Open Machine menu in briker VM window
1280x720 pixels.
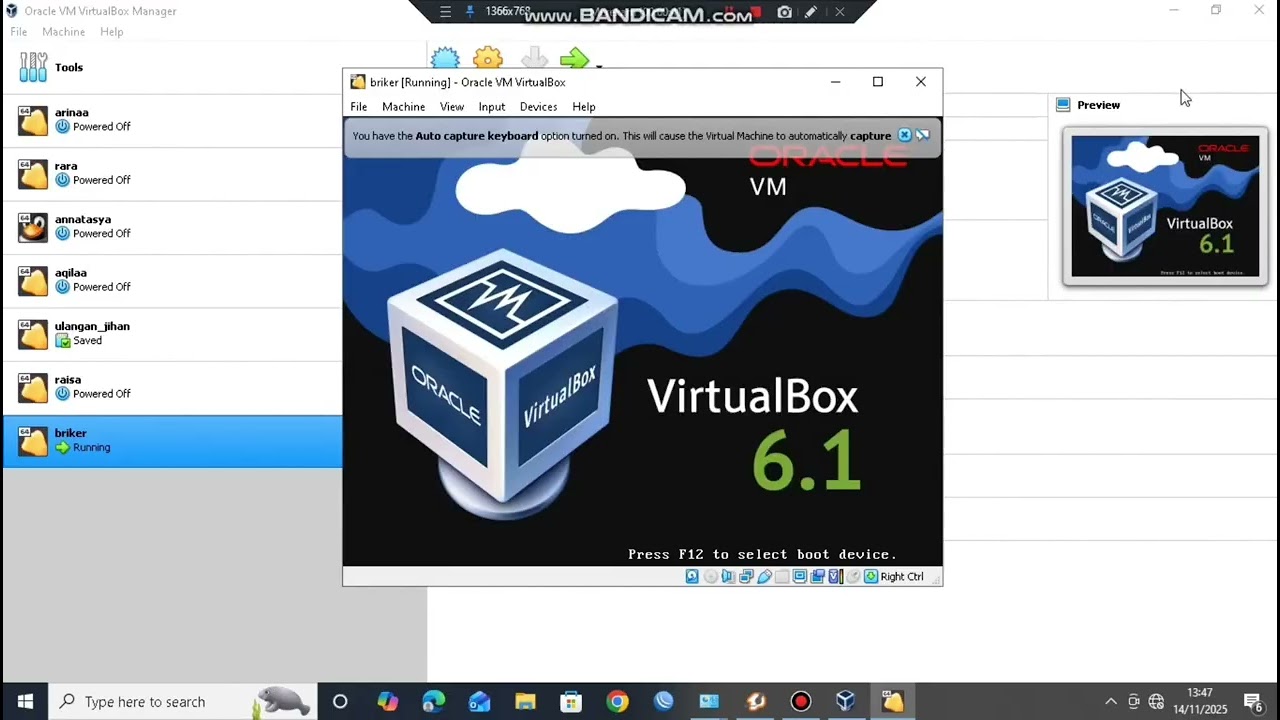coord(403,107)
